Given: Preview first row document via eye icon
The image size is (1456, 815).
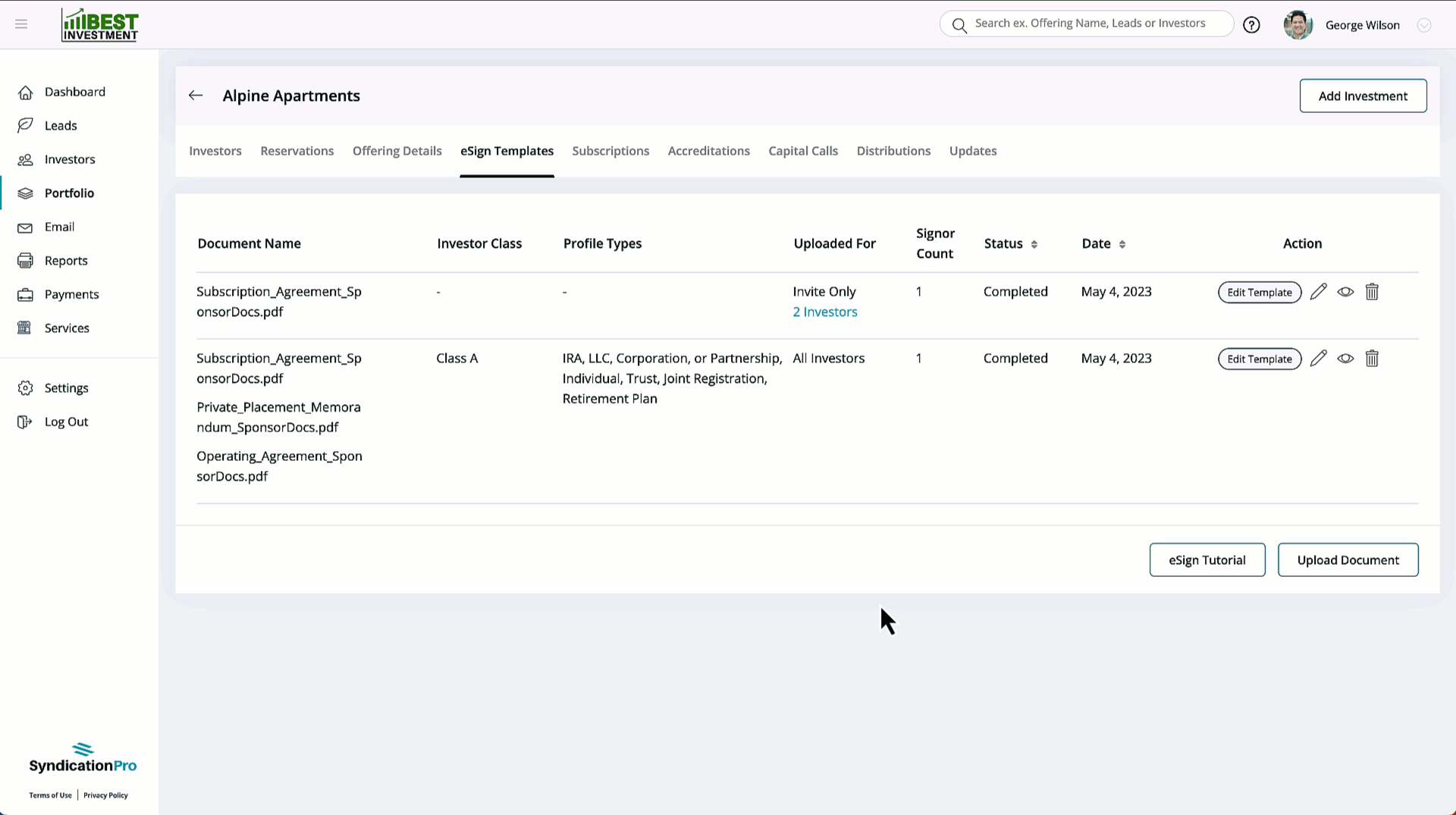Looking at the screenshot, I should coord(1345,292).
